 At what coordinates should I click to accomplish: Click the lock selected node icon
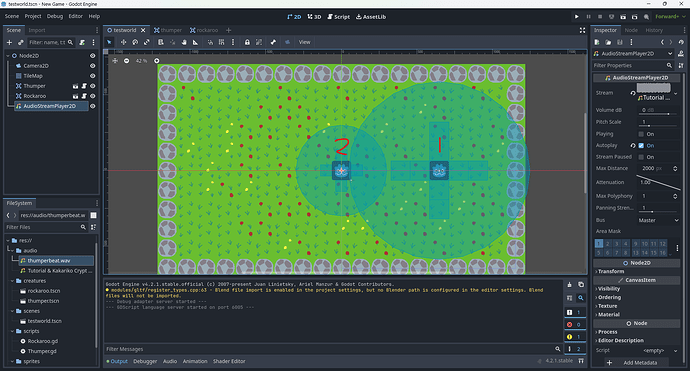pos(247,42)
